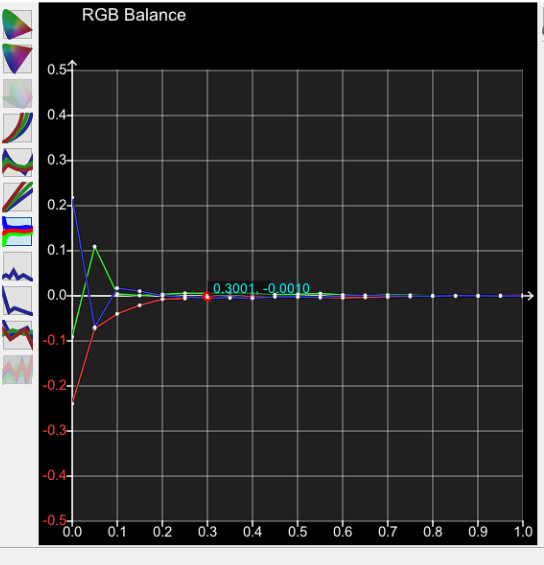Click the blue curve's peak point near 0.2
Screen dimensions: 544x565
point(73,198)
